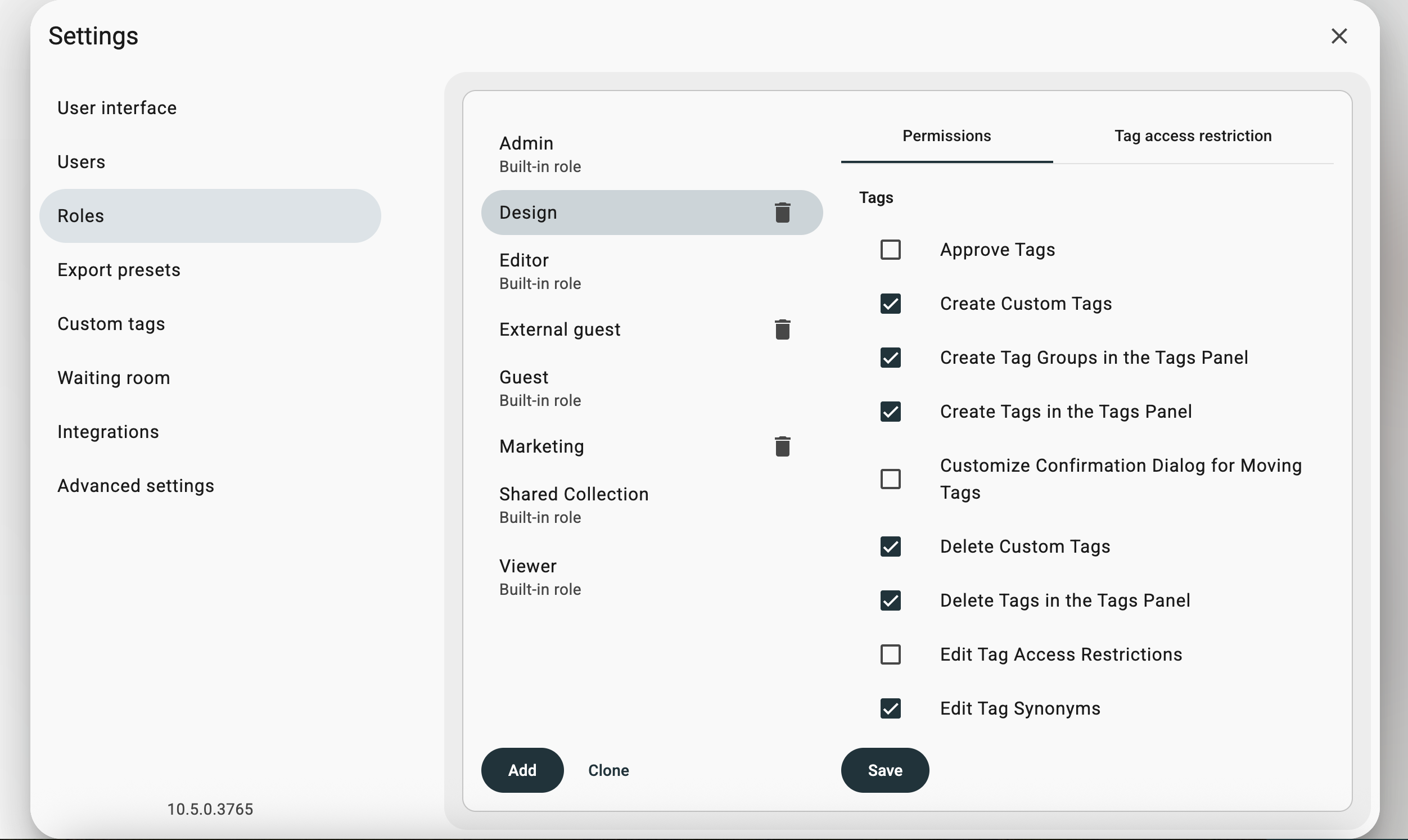
Task: Open the Permissions tab
Action: tap(946, 137)
